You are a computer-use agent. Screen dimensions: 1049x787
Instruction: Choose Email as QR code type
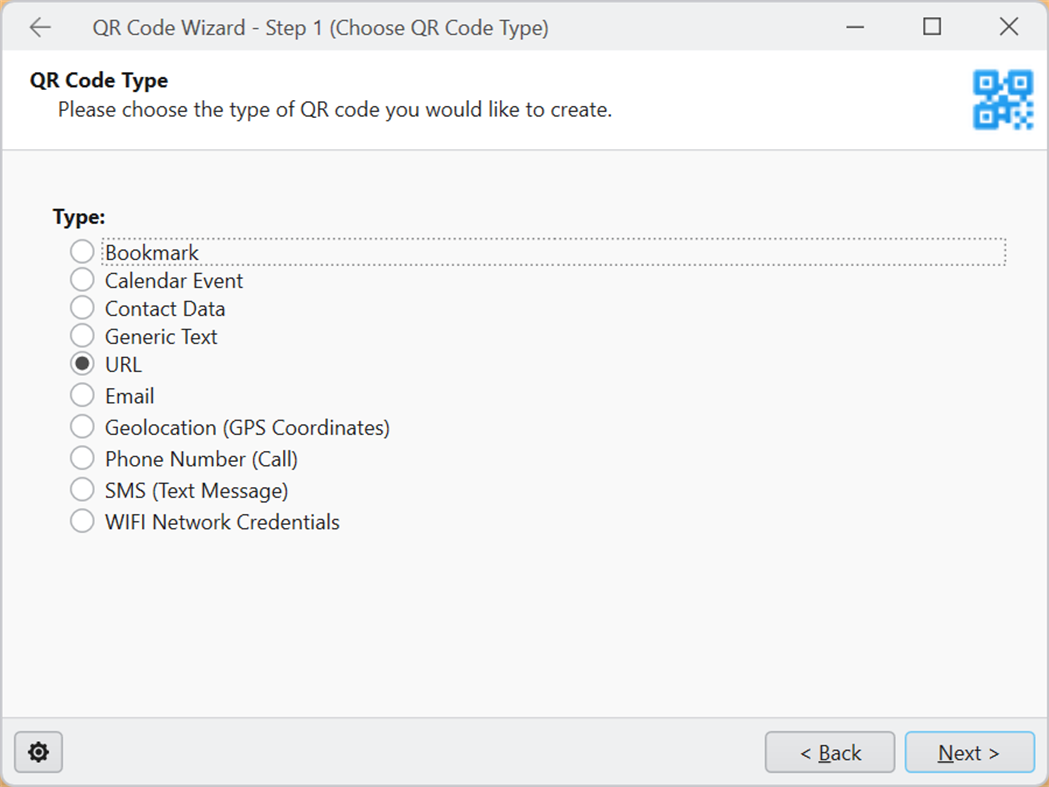tap(82, 395)
